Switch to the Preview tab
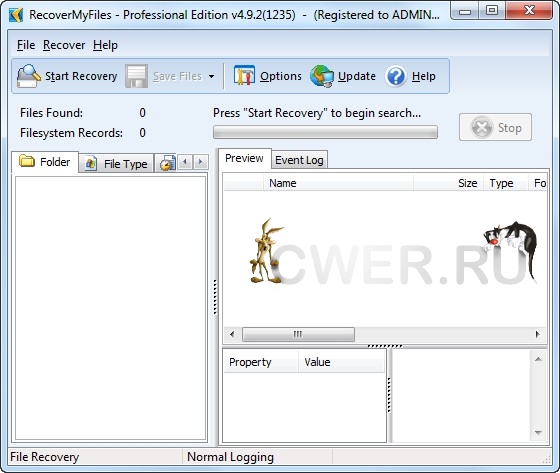This screenshot has width=560, height=473. pyautogui.click(x=245, y=158)
